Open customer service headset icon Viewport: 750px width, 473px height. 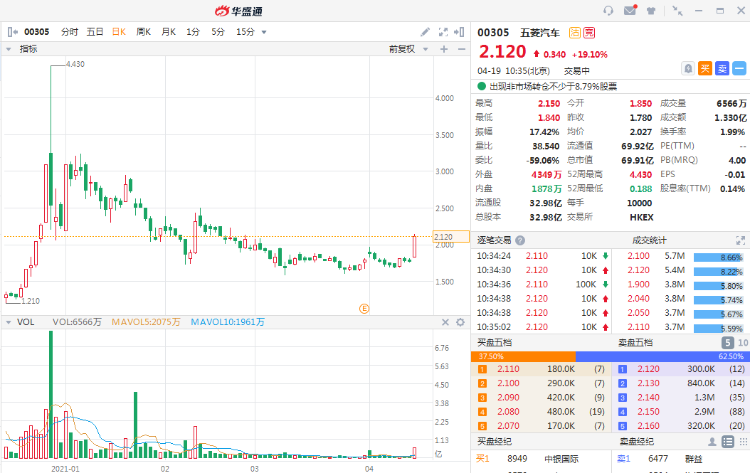coord(608,11)
